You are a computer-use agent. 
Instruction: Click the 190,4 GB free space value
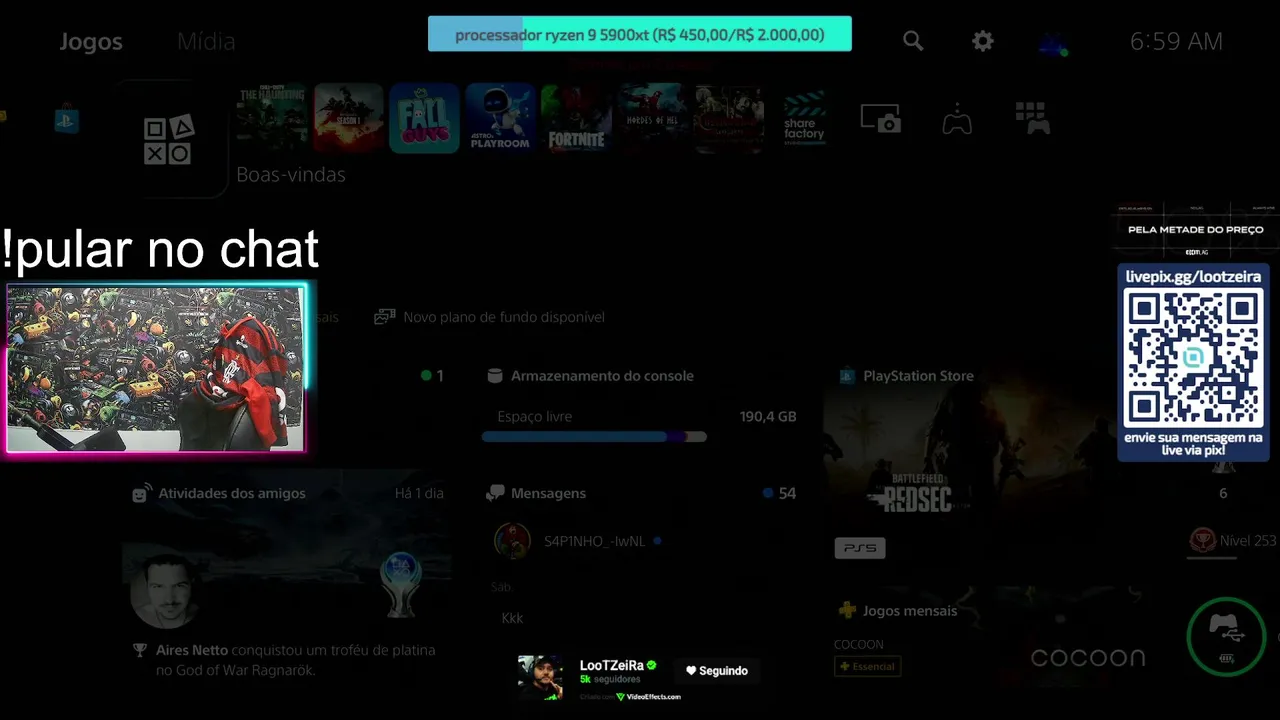click(768, 416)
